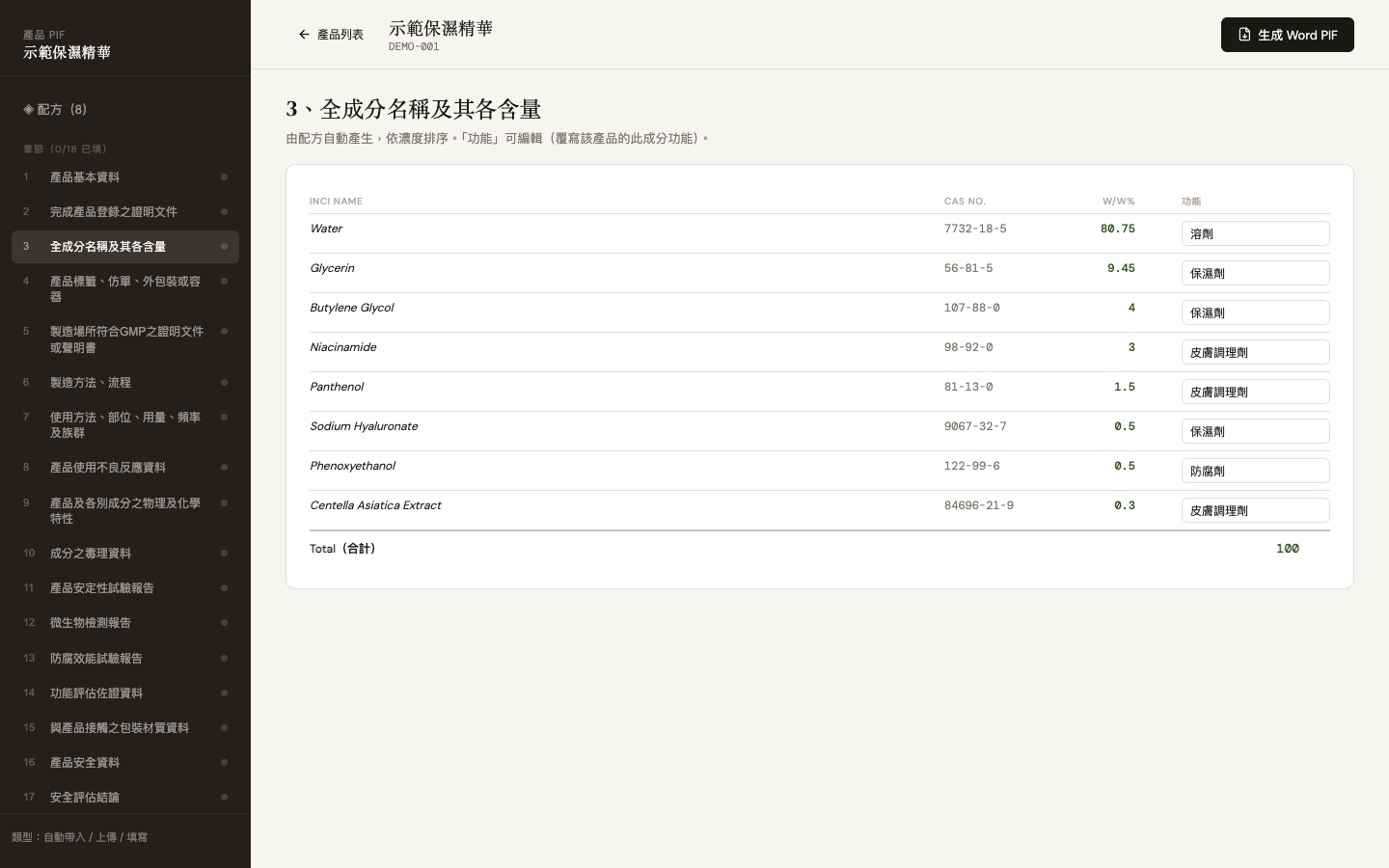This screenshot has height=868, width=1389.
Task: Select section 14 功能評估佐證資料
Action: 125,693
